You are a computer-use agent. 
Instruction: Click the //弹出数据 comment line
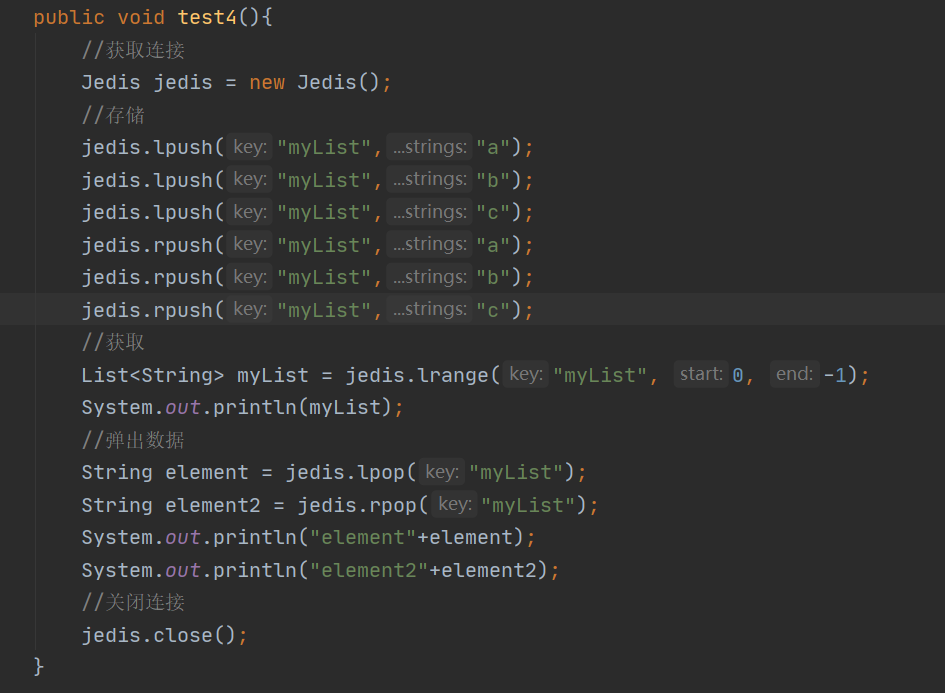pos(133,441)
